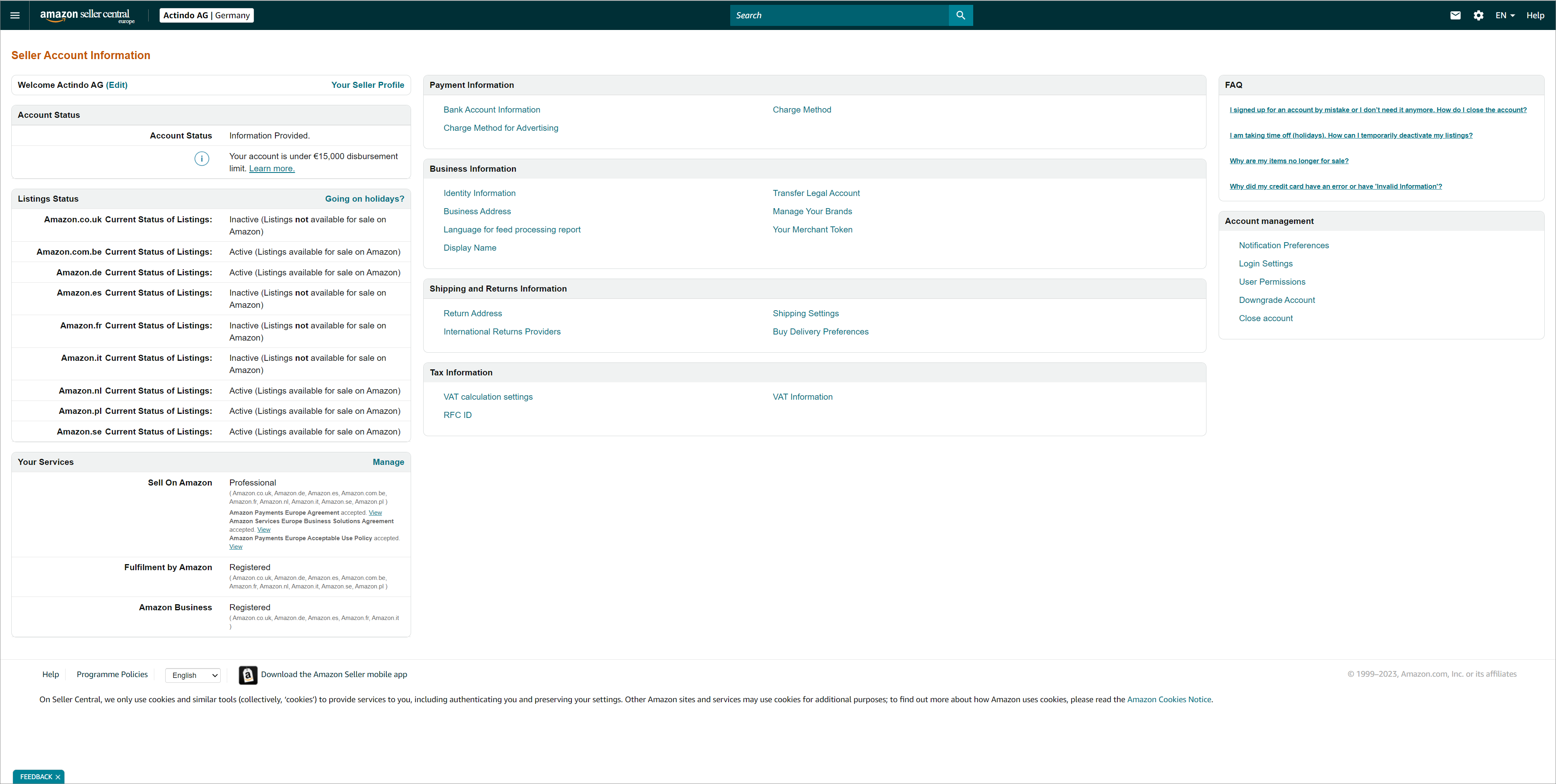Open FAQ on temporarily deactivating listings
The width and height of the screenshot is (1556, 784).
[x=1351, y=135]
